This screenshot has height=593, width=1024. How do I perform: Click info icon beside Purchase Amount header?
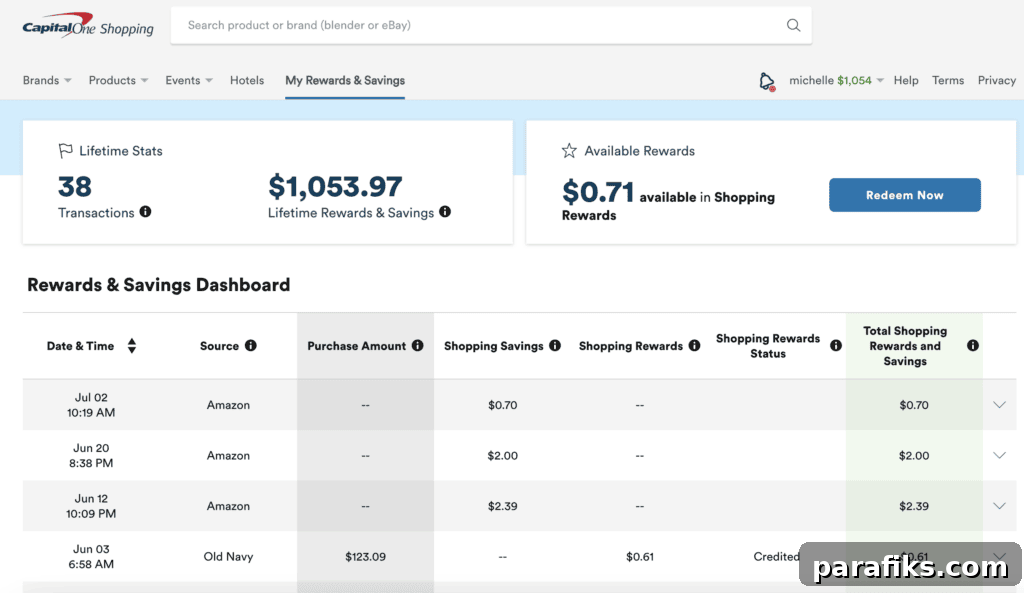click(417, 345)
